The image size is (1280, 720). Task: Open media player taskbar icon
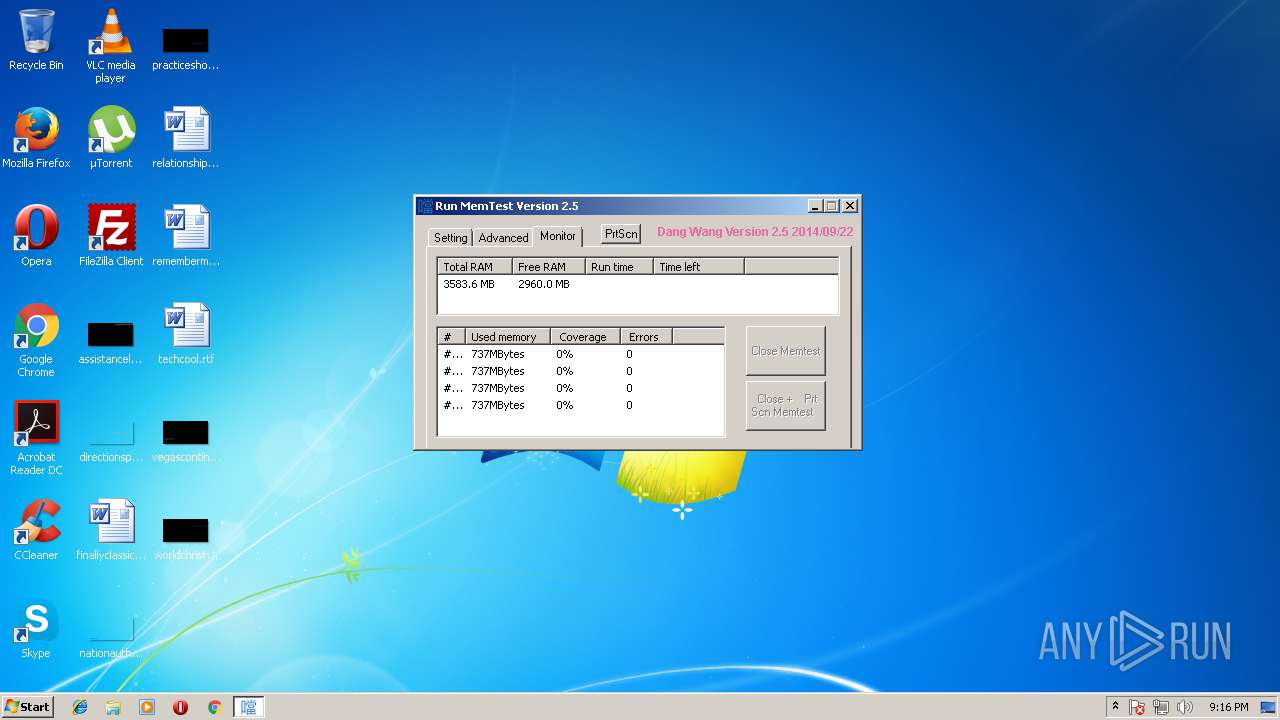point(147,707)
